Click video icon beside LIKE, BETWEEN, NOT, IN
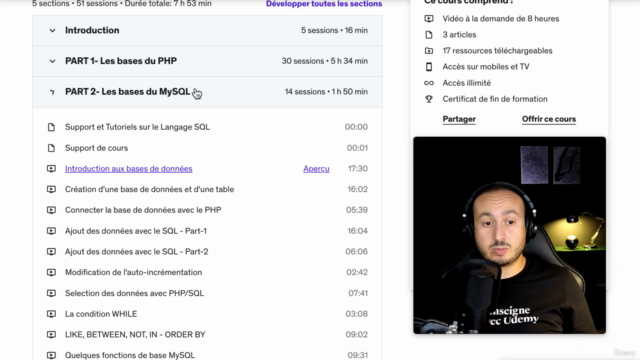Image resolution: width=640 pixels, height=360 pixels. click(x=51, y=334)
